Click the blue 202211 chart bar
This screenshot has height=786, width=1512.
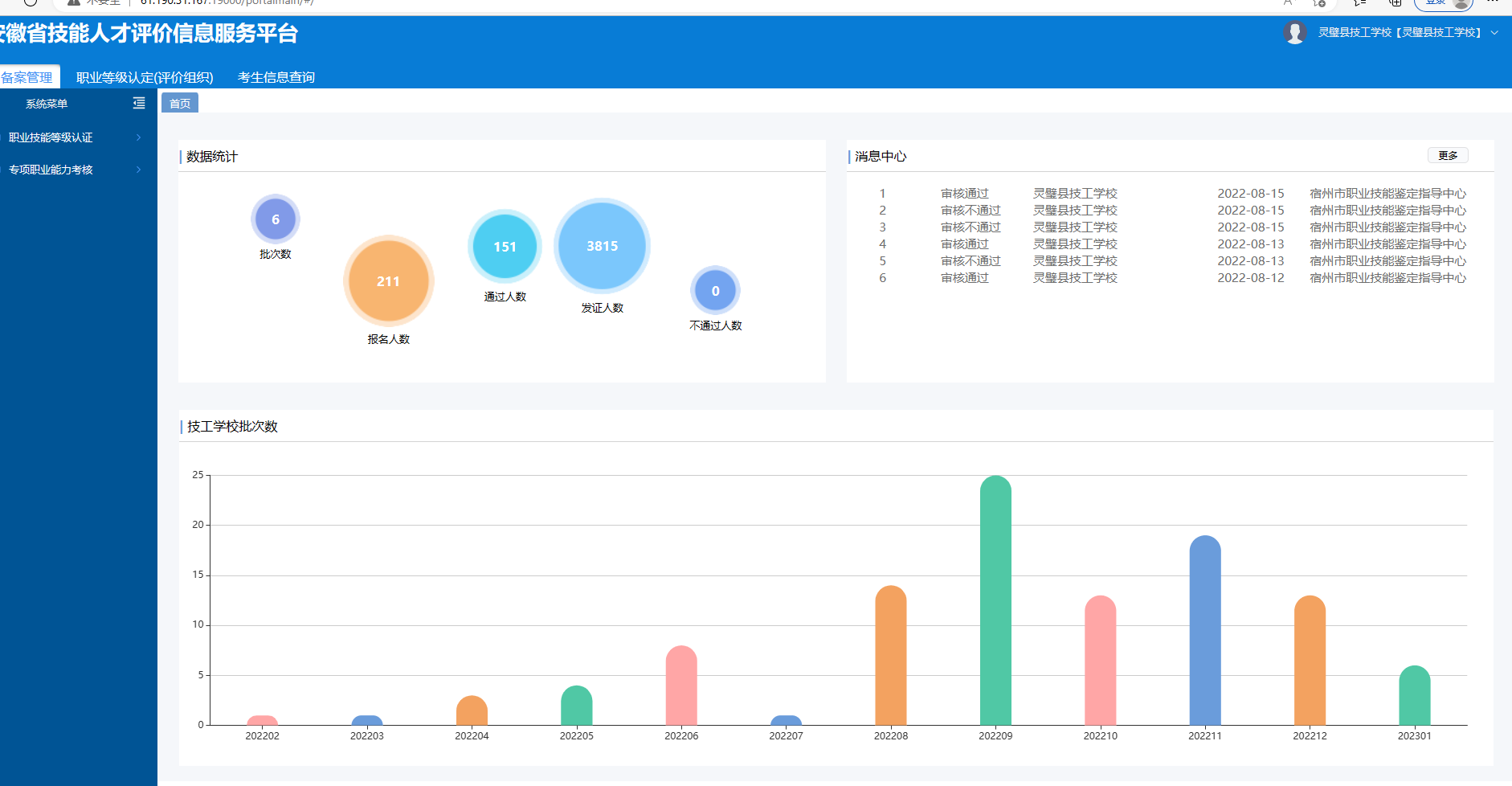[1205, 631]
